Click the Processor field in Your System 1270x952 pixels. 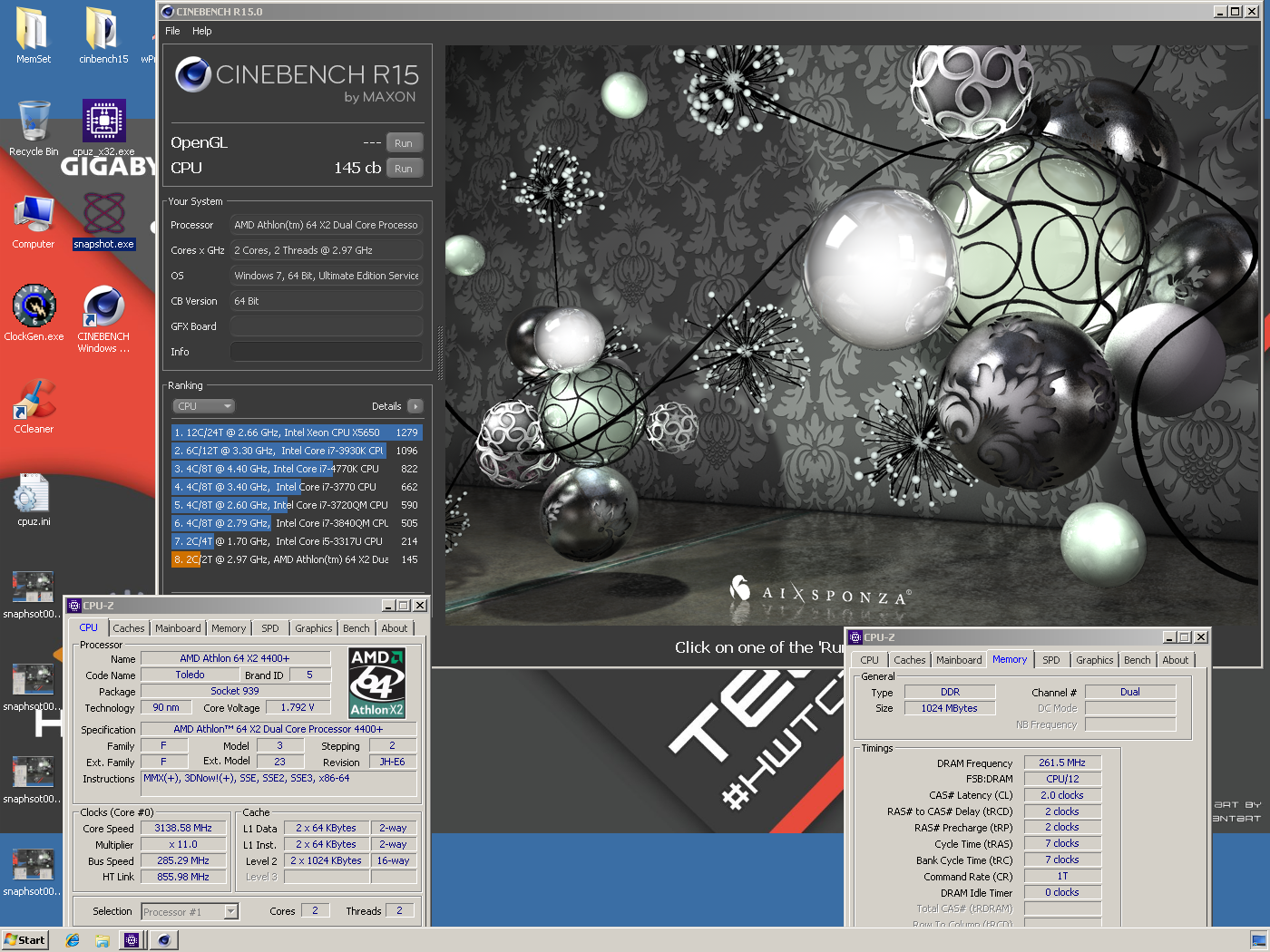coord(327,225)
